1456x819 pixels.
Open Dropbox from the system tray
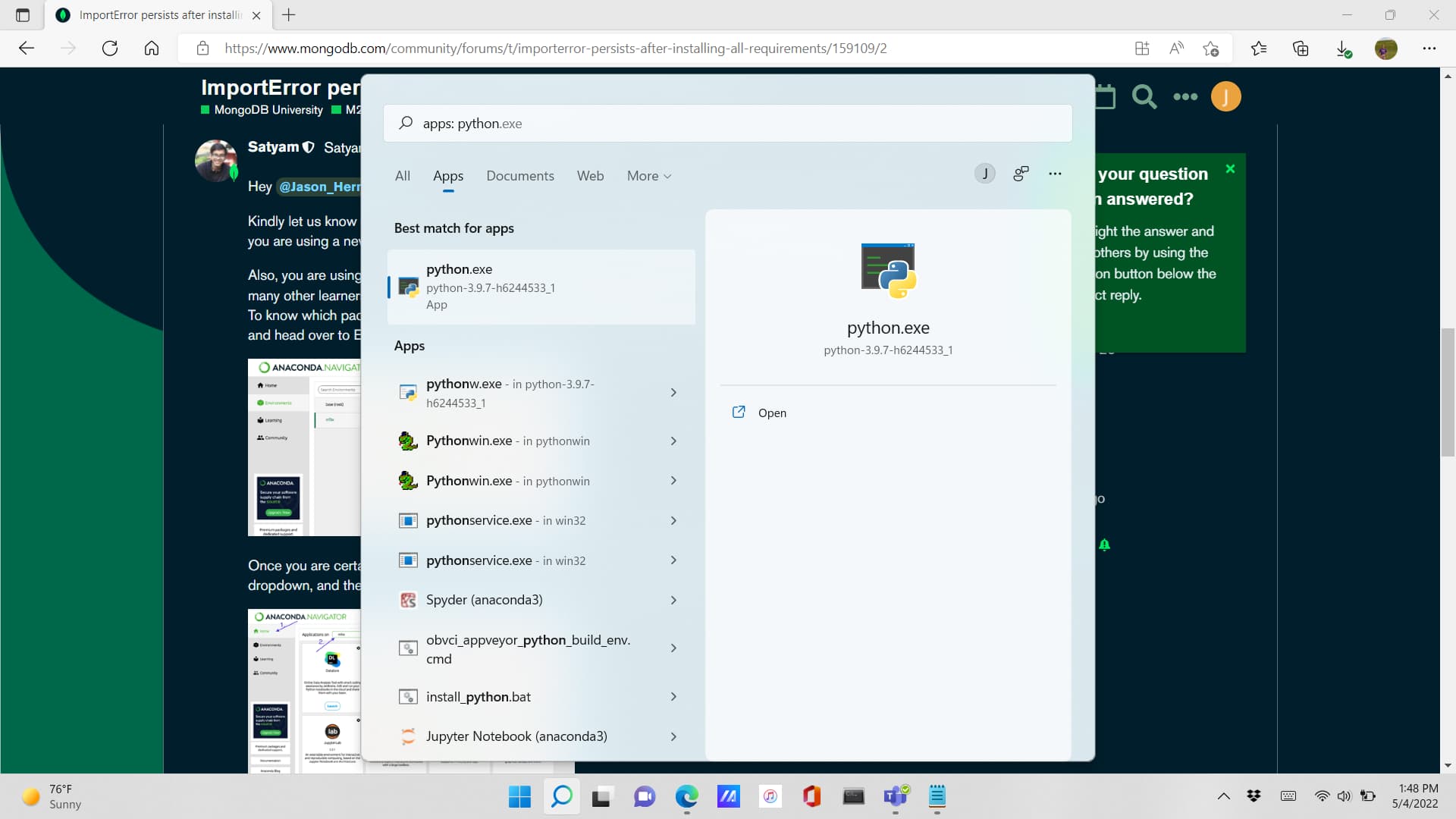1254,795
